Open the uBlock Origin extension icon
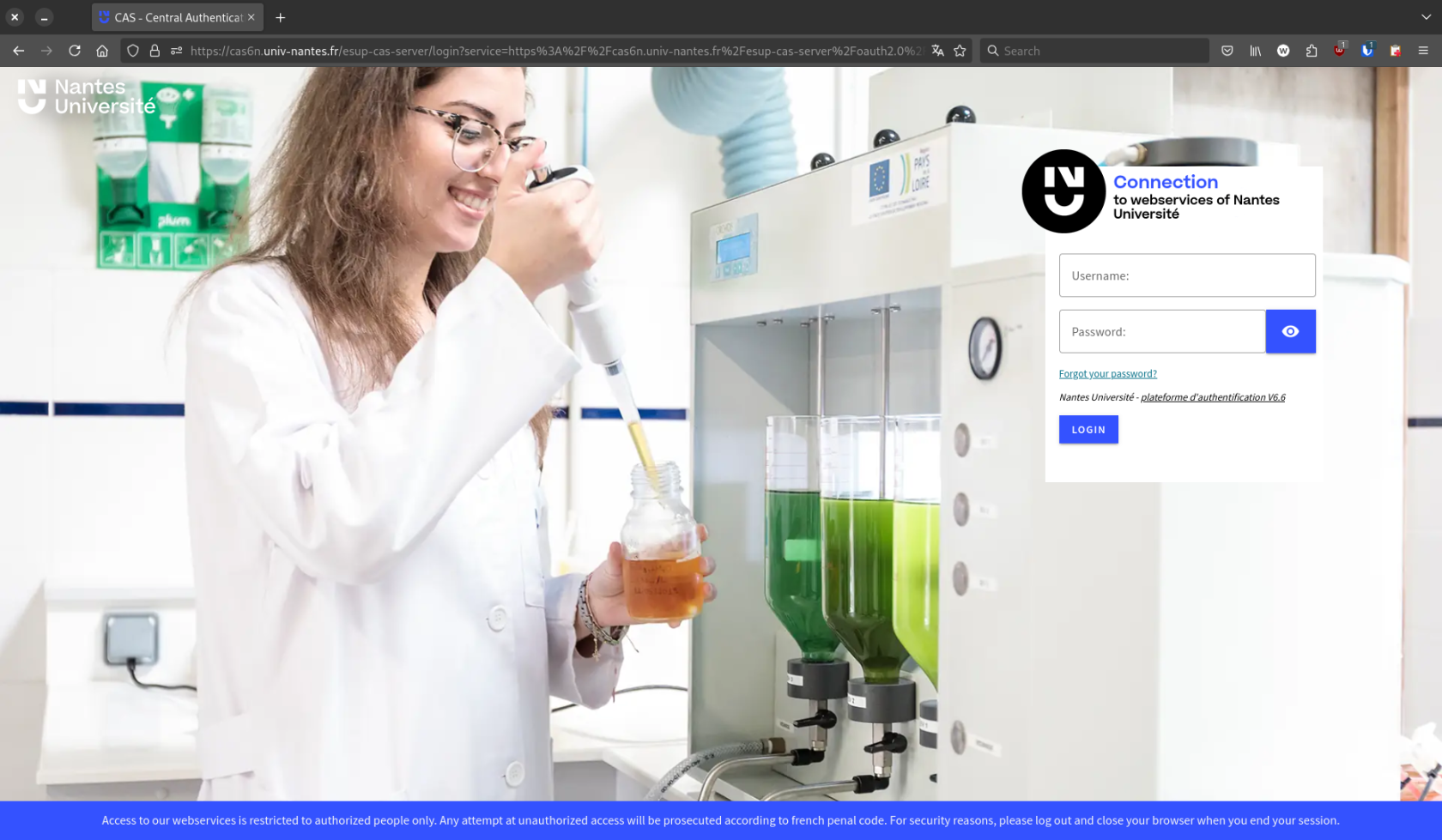 1339,51
